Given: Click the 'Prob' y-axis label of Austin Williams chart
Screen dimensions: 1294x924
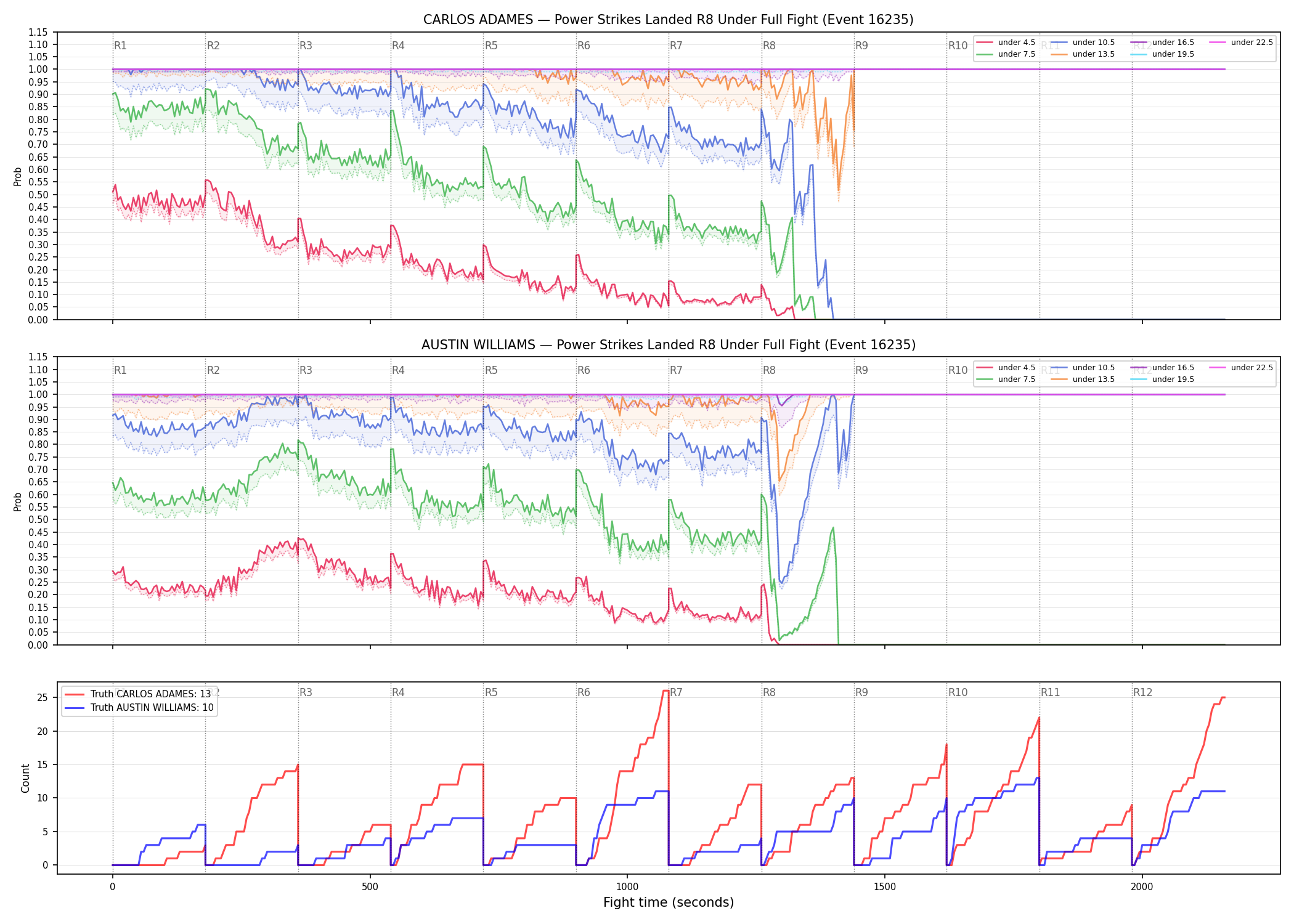Looking at the screenshot, I should point(18,502).
